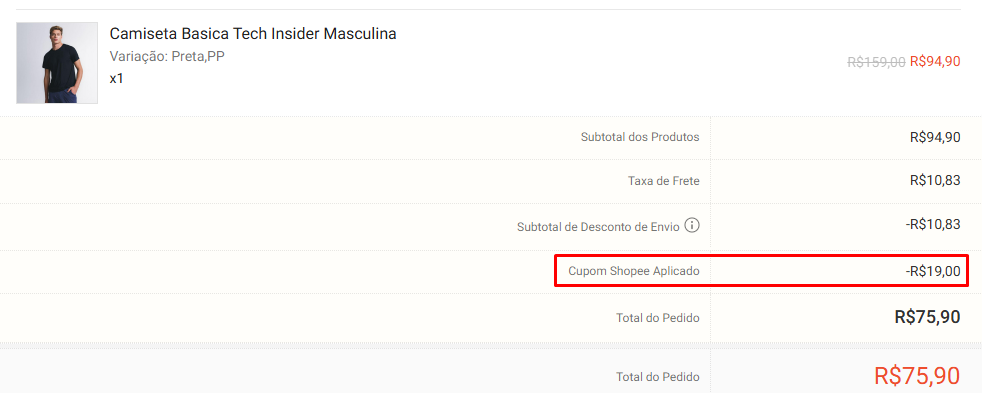Click the shipping discount info icon

(x=691, y=226)
